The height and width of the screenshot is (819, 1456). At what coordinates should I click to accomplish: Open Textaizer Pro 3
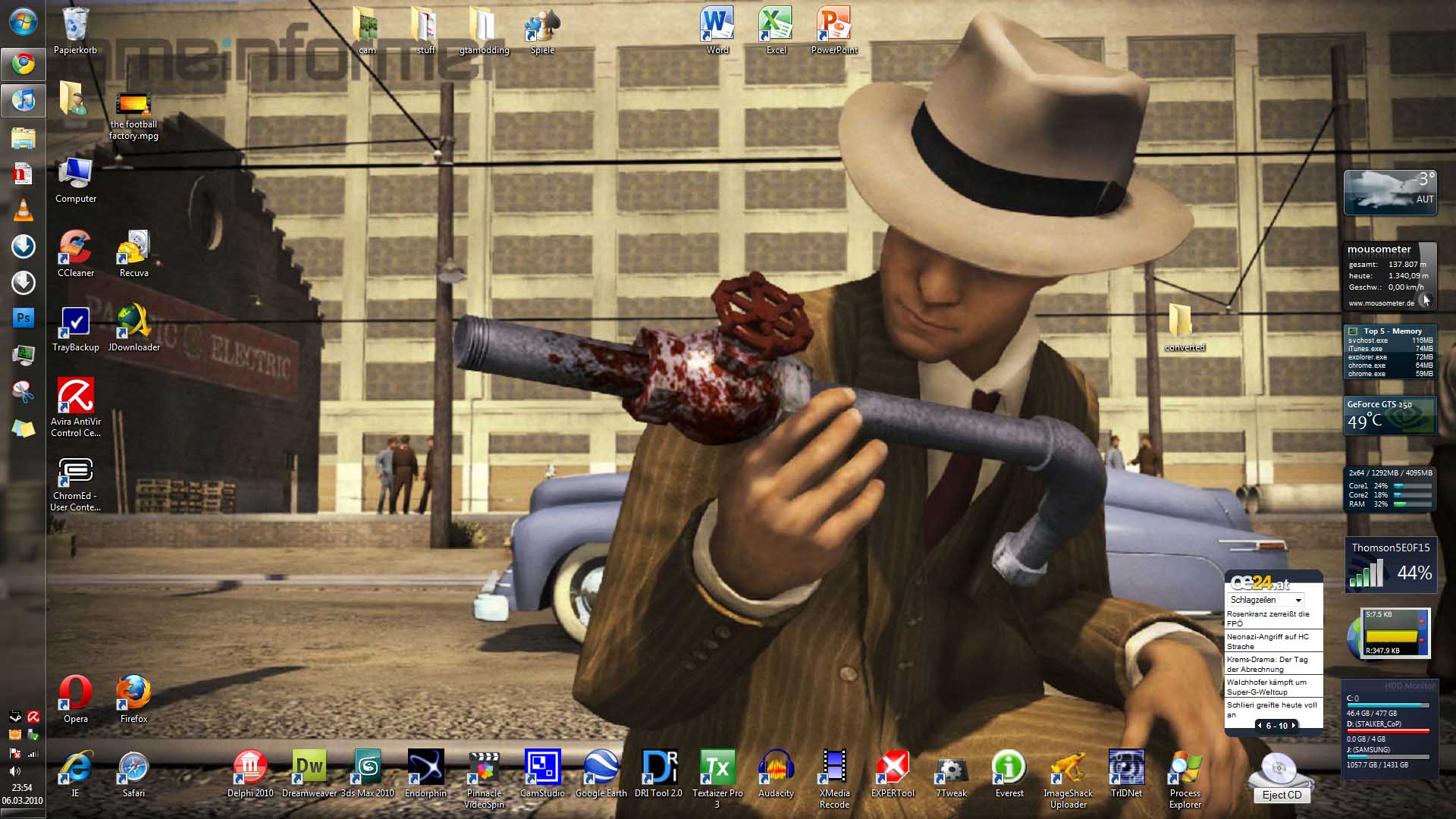click(717, 779)
